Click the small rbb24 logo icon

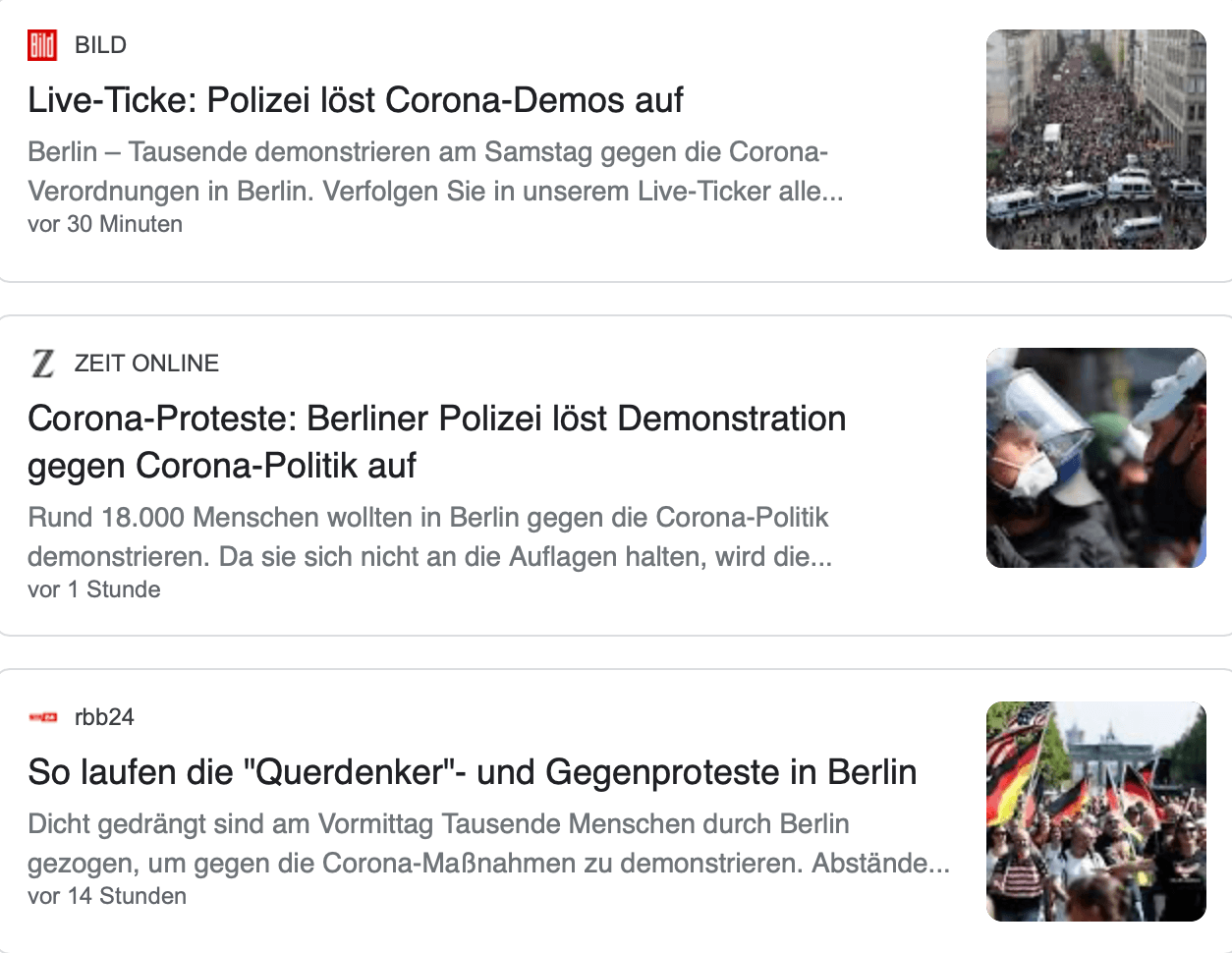43,717
